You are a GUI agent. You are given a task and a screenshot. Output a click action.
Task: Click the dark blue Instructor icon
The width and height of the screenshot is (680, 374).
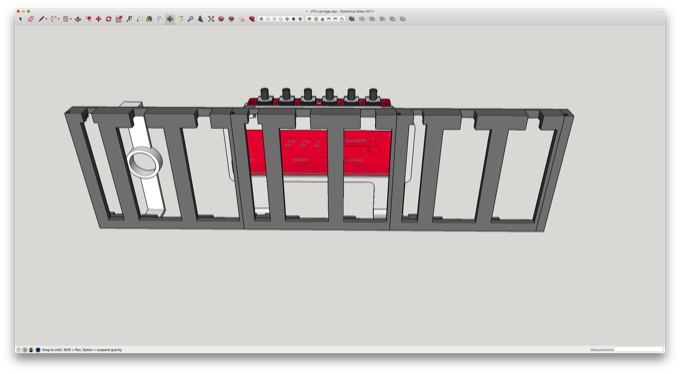(x=38, y=350)
